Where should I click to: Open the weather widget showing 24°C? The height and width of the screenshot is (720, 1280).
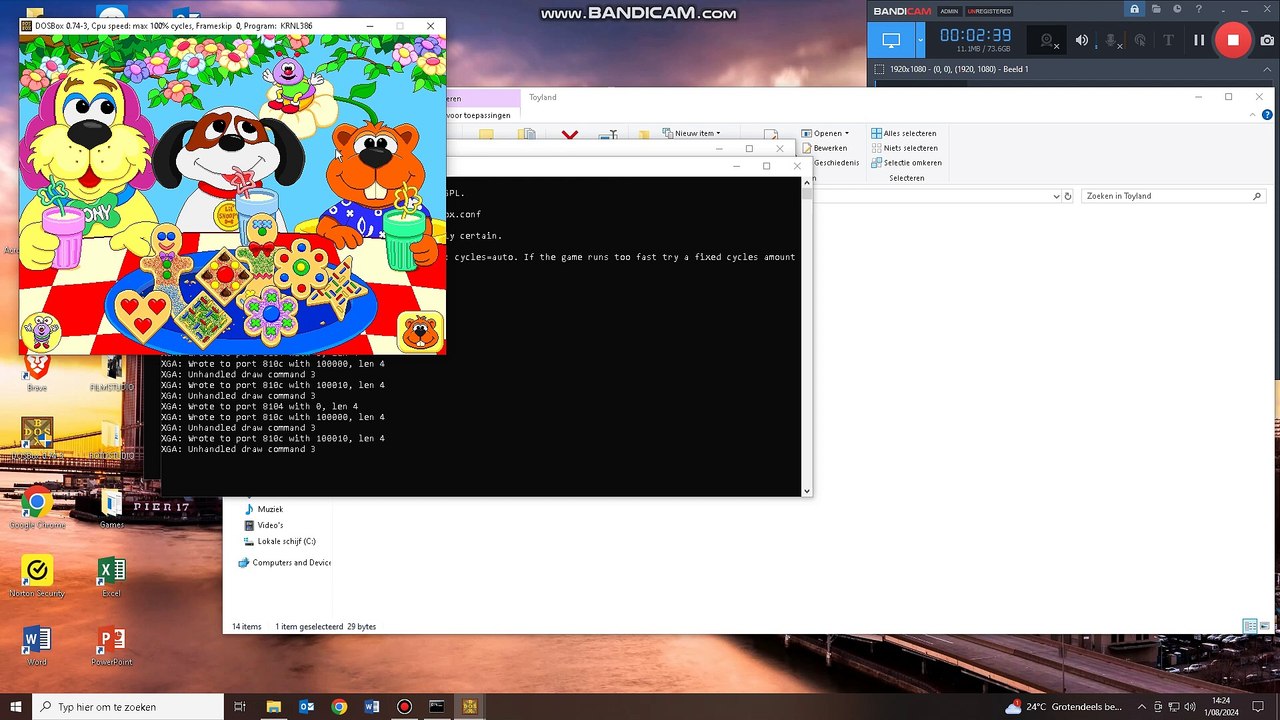tap(1064, 707)
